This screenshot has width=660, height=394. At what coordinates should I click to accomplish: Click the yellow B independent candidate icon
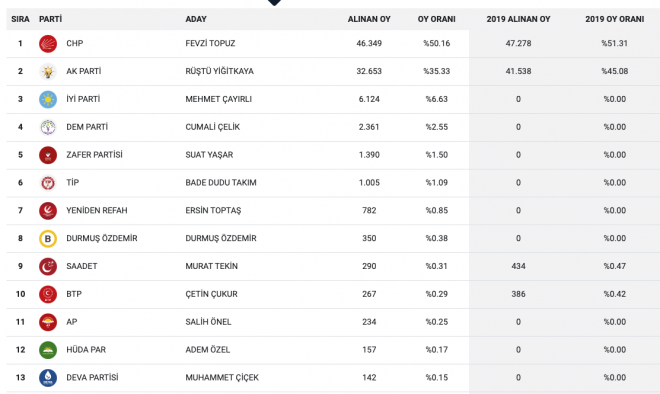pos(48,238)
